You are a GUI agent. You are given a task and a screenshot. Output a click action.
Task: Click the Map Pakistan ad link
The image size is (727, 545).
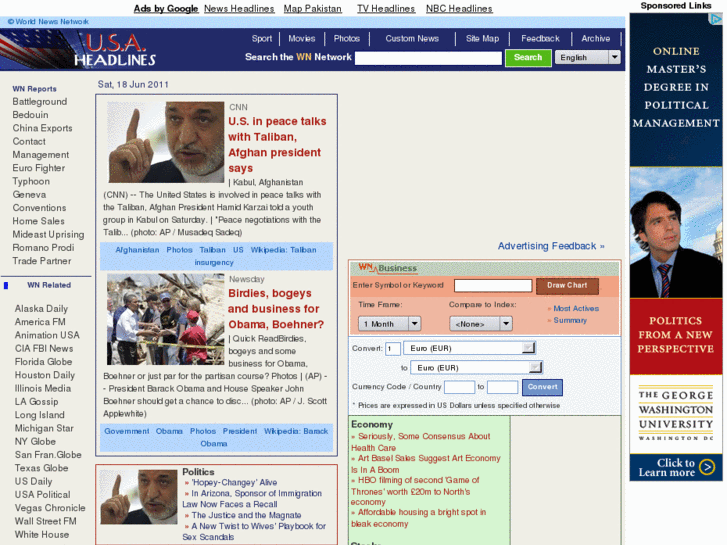[312, 9]
